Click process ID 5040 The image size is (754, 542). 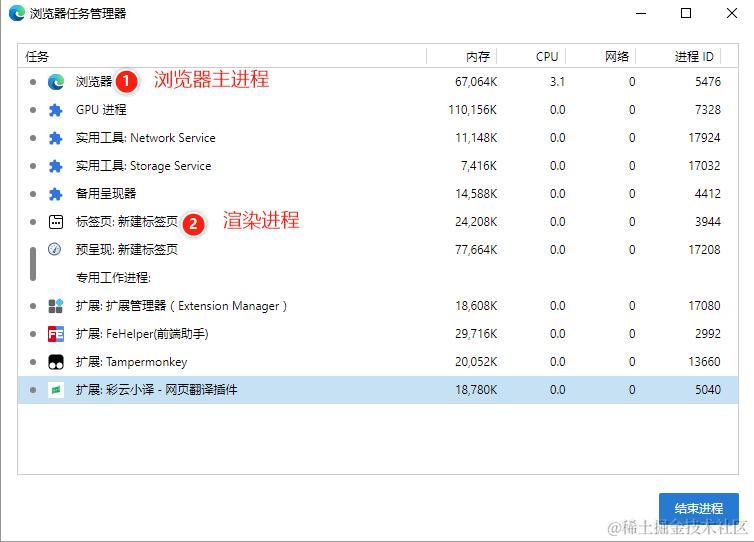708,390
